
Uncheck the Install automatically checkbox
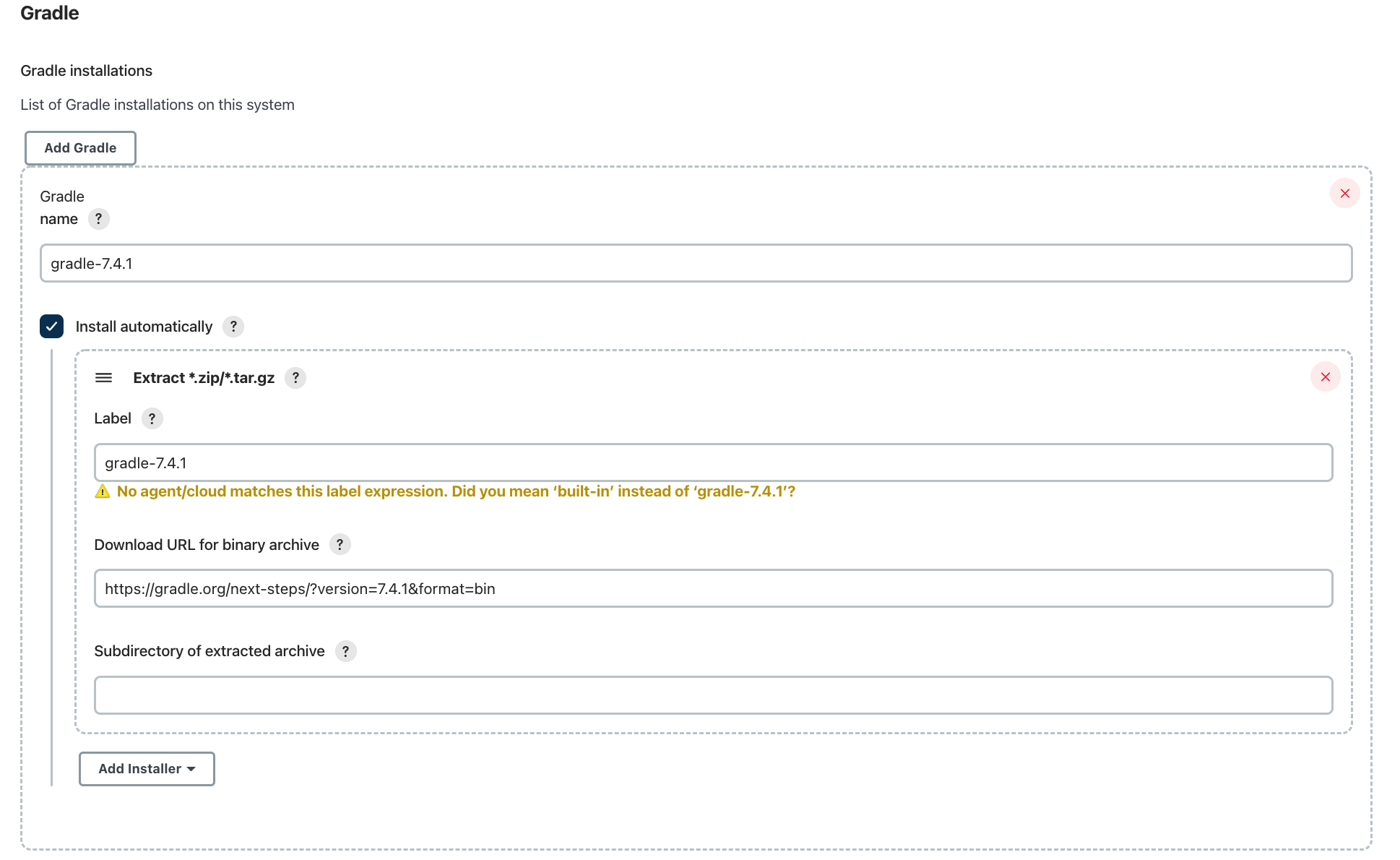51,326
